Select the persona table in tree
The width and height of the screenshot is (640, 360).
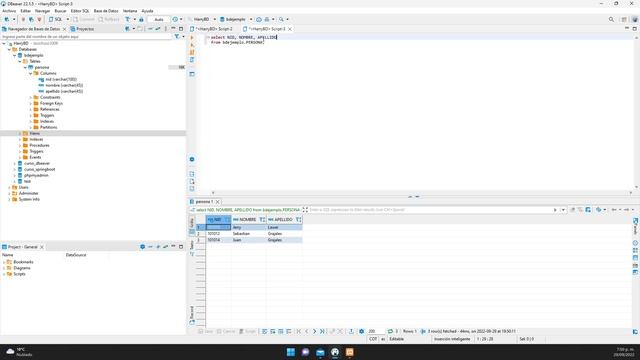coord(42,67)
